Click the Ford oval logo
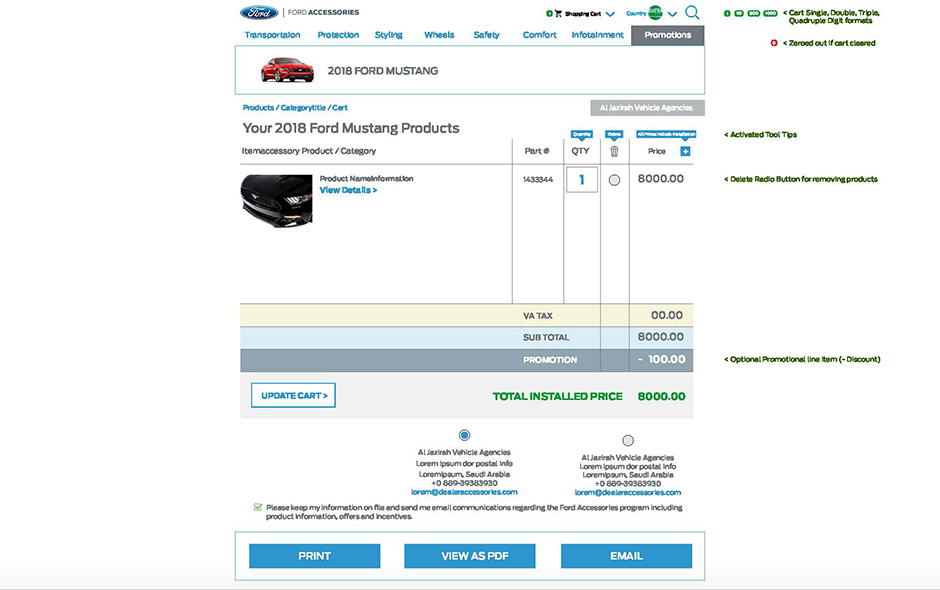Viewport: 940px width, 590px height. 259,12
